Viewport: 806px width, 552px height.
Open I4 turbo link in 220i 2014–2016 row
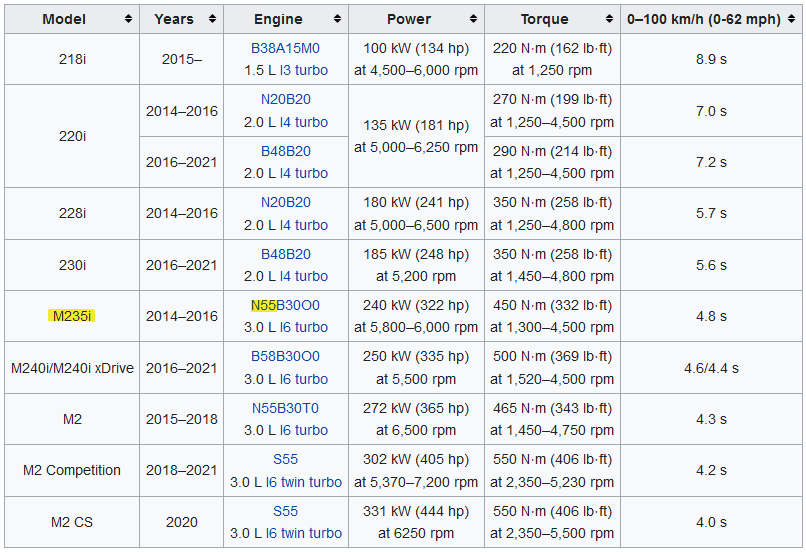[304, 122]
